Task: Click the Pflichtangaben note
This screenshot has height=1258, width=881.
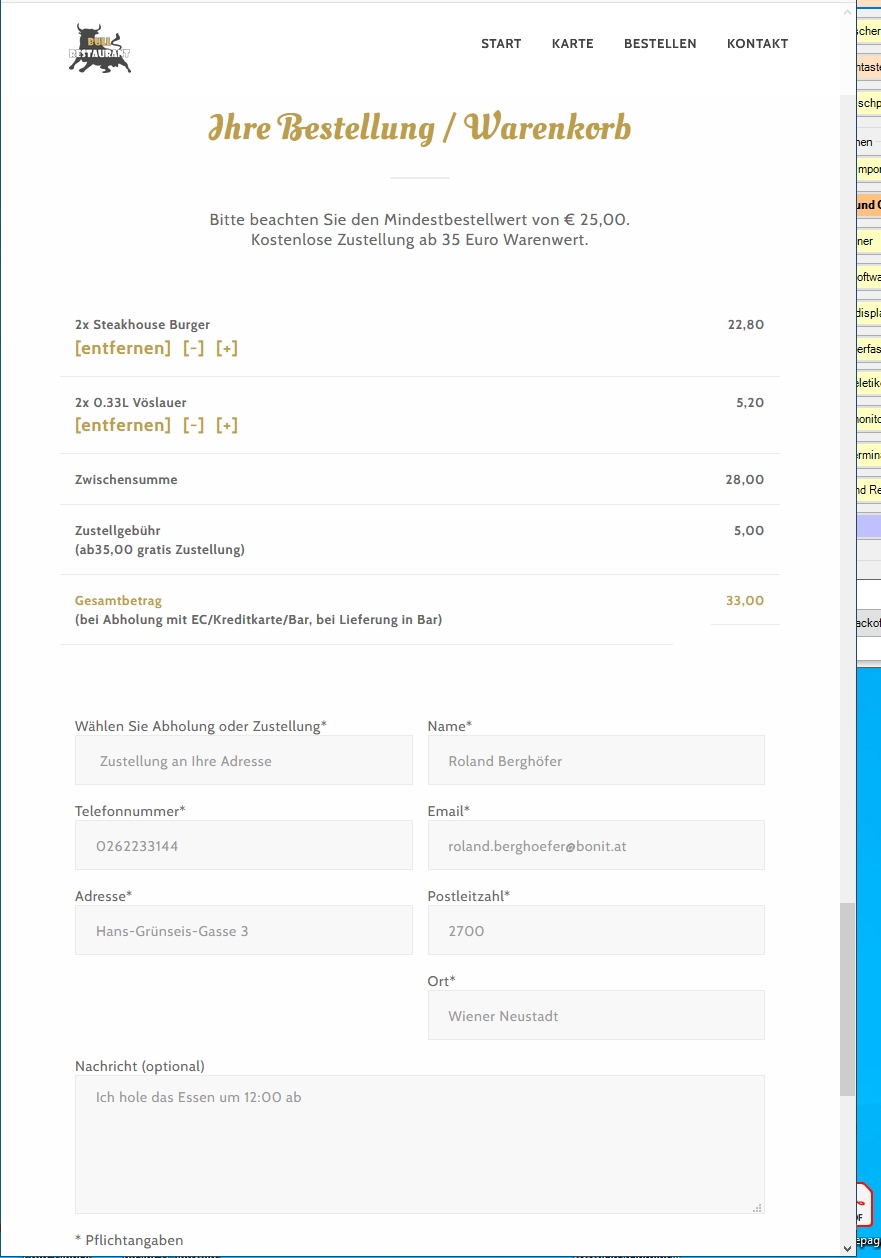Action: coord(129,1240)
